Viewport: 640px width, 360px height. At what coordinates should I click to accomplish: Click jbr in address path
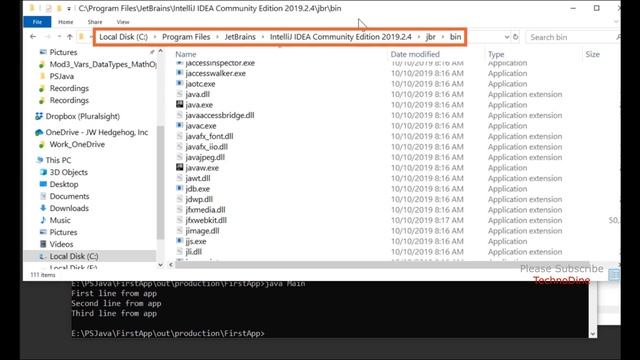pos(431,37)
